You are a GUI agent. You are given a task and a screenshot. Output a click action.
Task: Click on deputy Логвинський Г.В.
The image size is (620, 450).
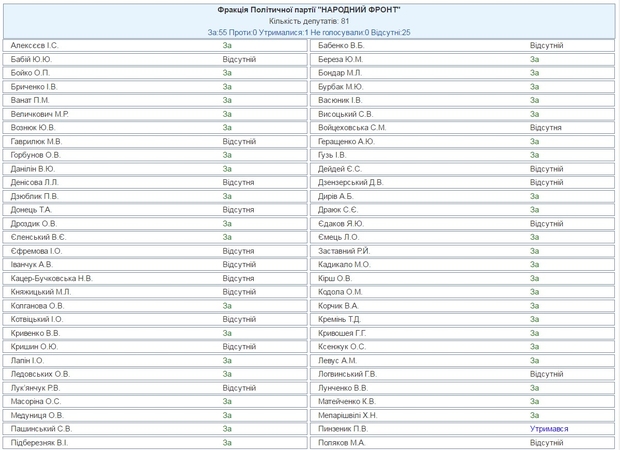(x=347, y=373)
